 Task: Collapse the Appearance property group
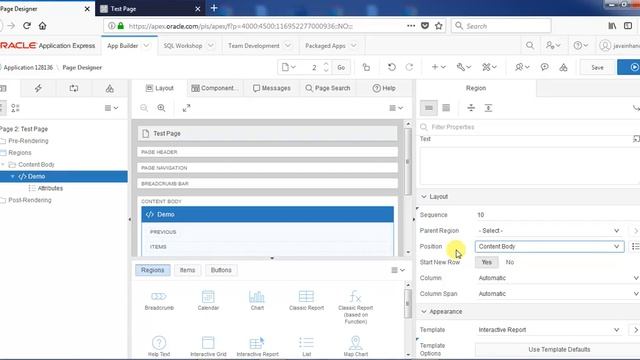(424, 311)
